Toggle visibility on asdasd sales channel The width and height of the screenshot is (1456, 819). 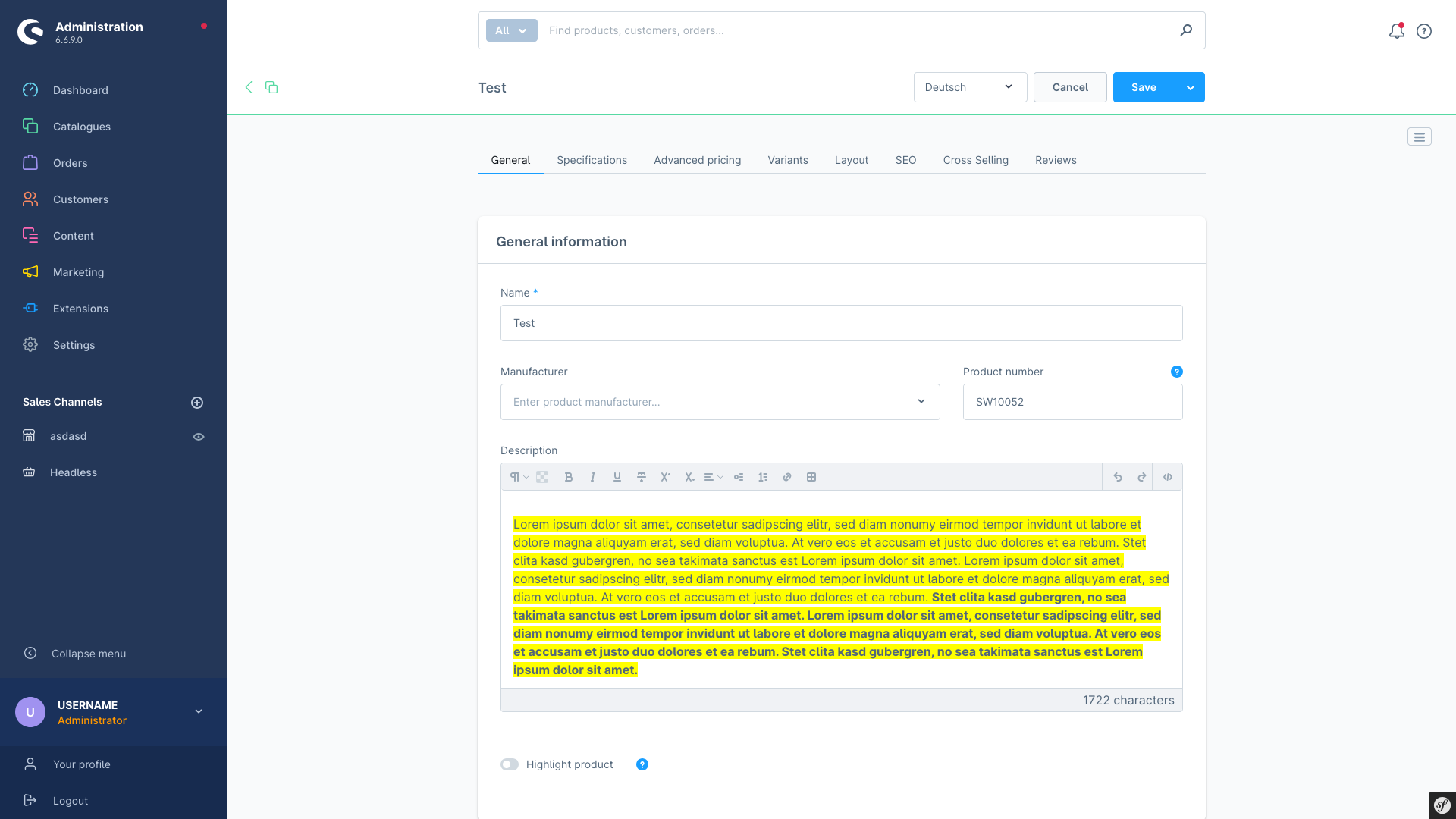(x=199, y=437)
